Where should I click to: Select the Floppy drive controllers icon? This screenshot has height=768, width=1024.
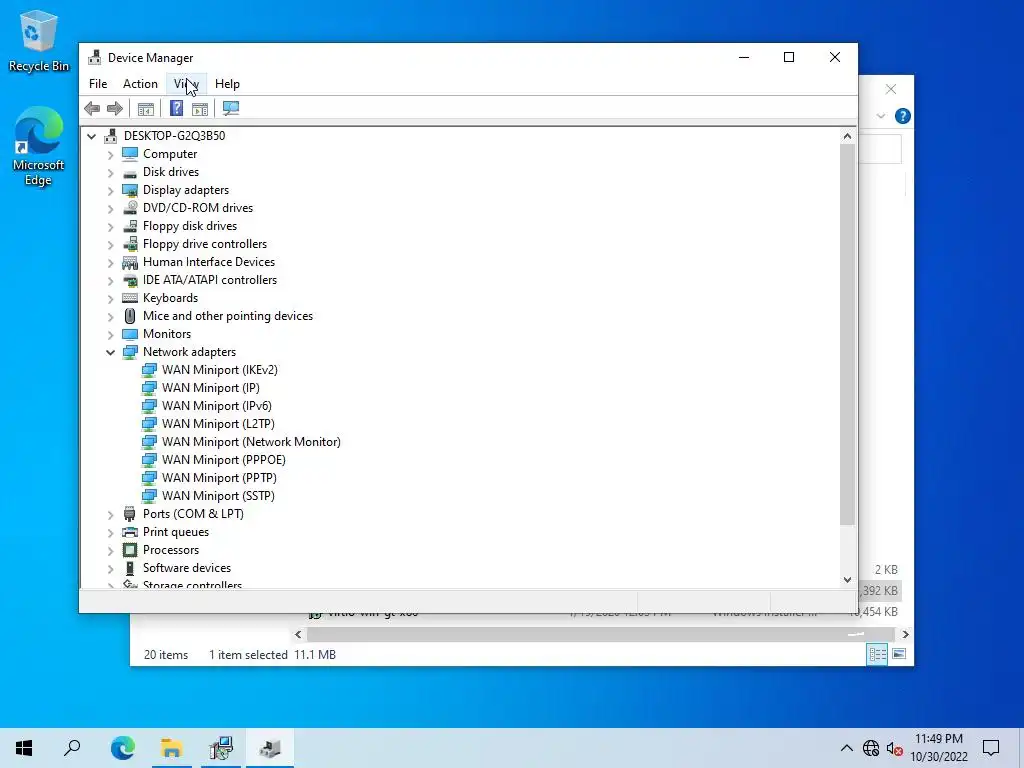click(130, 244)
